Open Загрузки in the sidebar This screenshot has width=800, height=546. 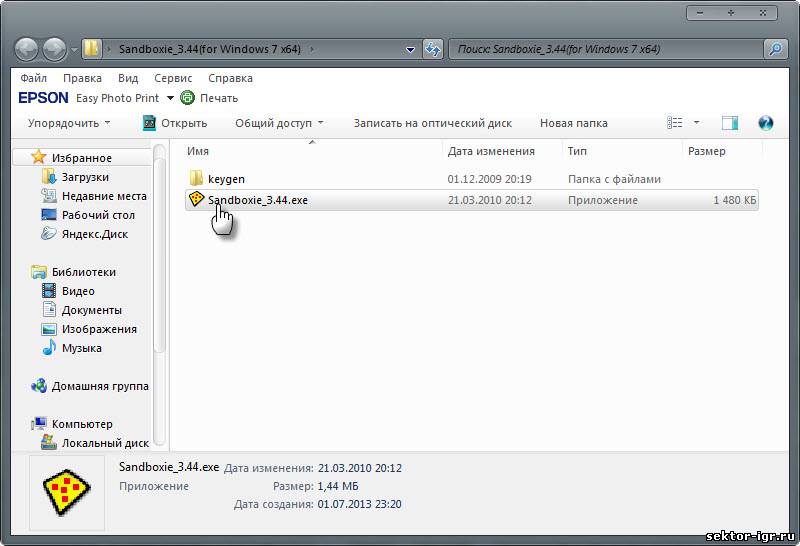coord(85,177)
